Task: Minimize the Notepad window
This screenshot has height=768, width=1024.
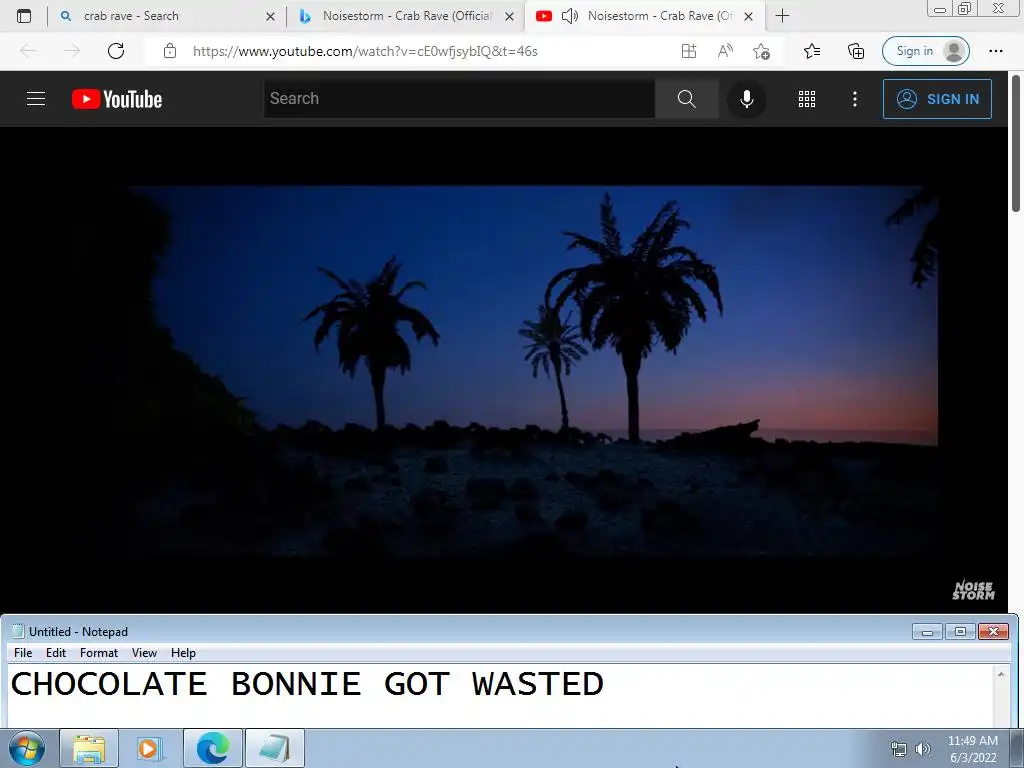Action: (x=927, y=632)
